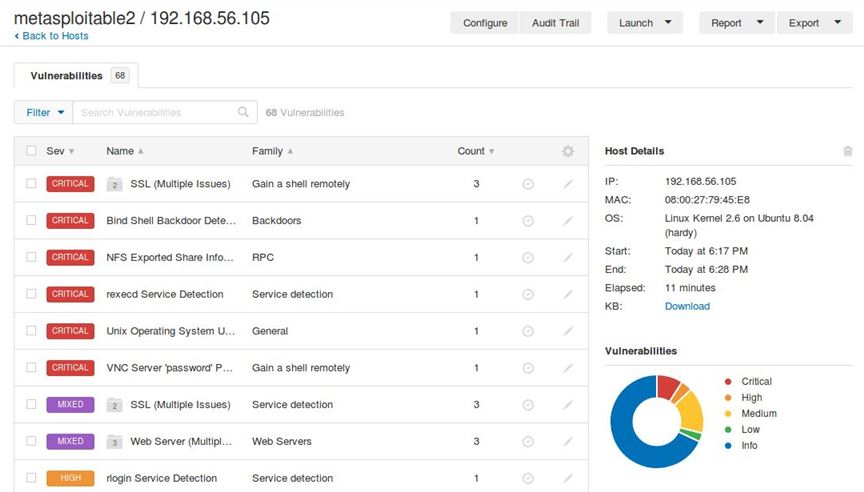Select the Vulnerabilities tab
This screenshot has height=492, width=864.
[x=76, y=75]
